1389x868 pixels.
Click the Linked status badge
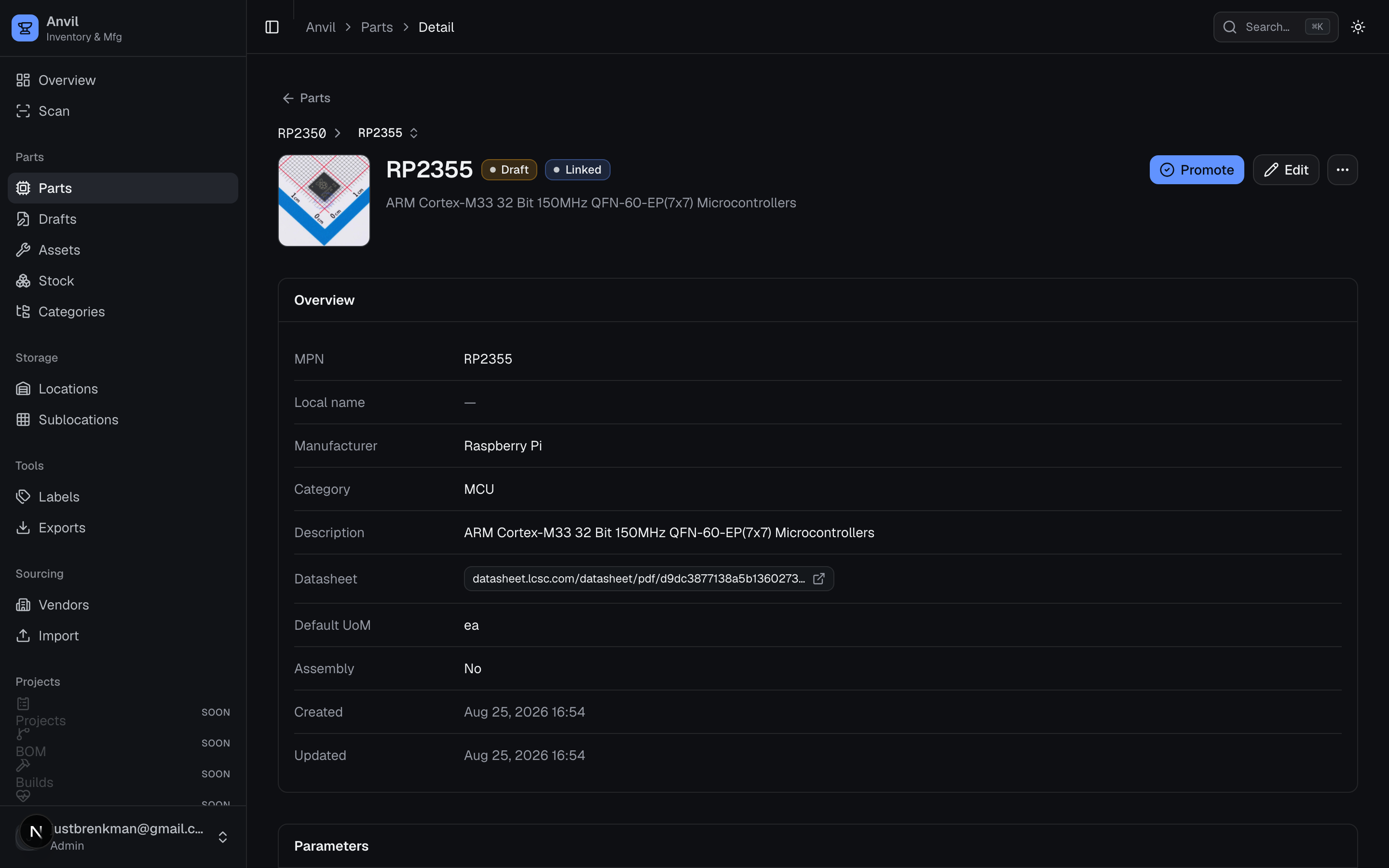click(x=577, y=169)
